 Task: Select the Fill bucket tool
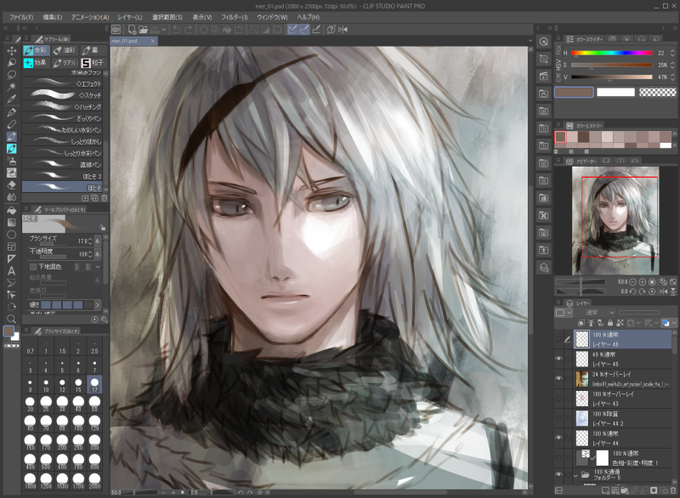coord(12,210)
